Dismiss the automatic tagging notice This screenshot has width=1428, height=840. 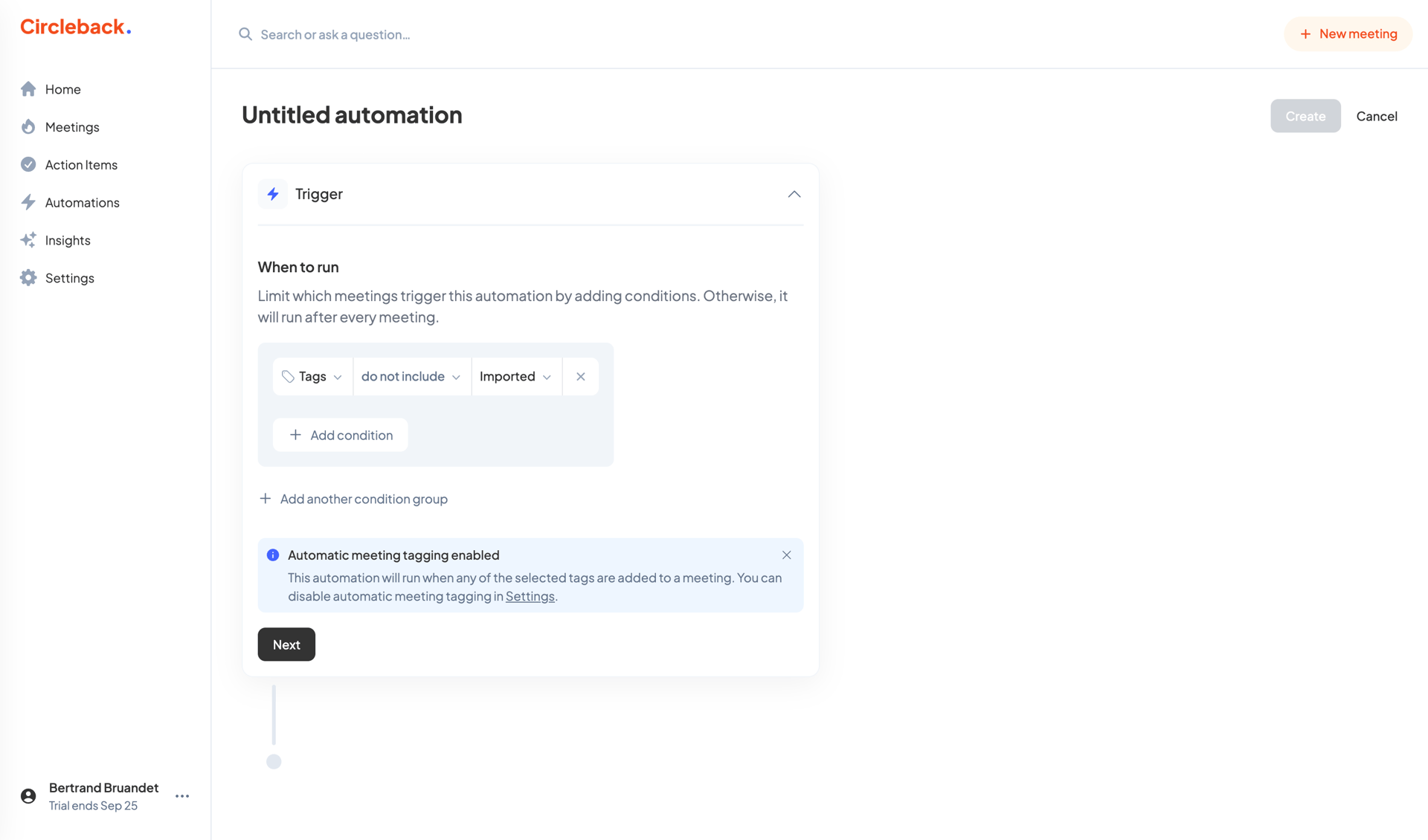coord(786,555)
